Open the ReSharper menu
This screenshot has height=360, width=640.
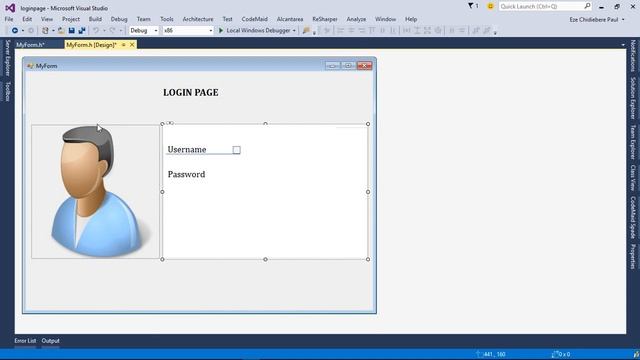click(325, 19)
